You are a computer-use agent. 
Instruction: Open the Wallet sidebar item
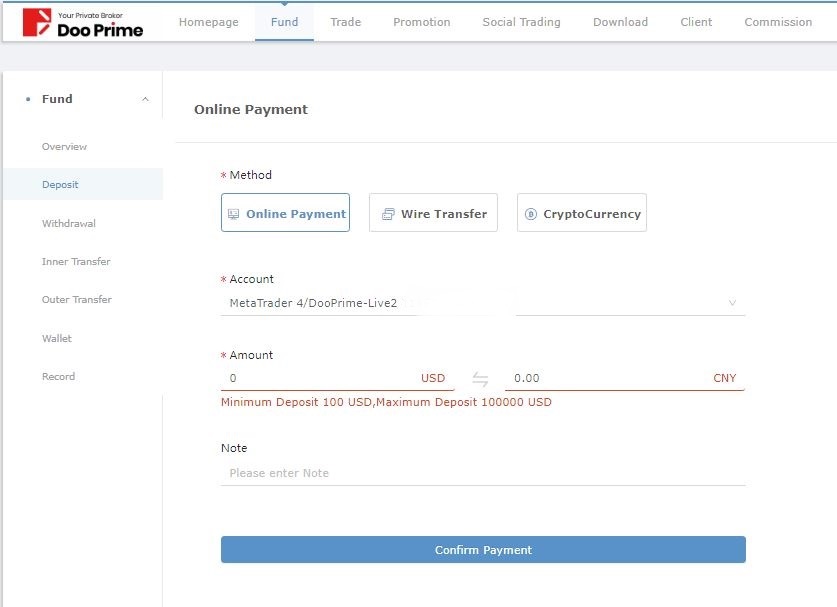(x=57, y=338)
